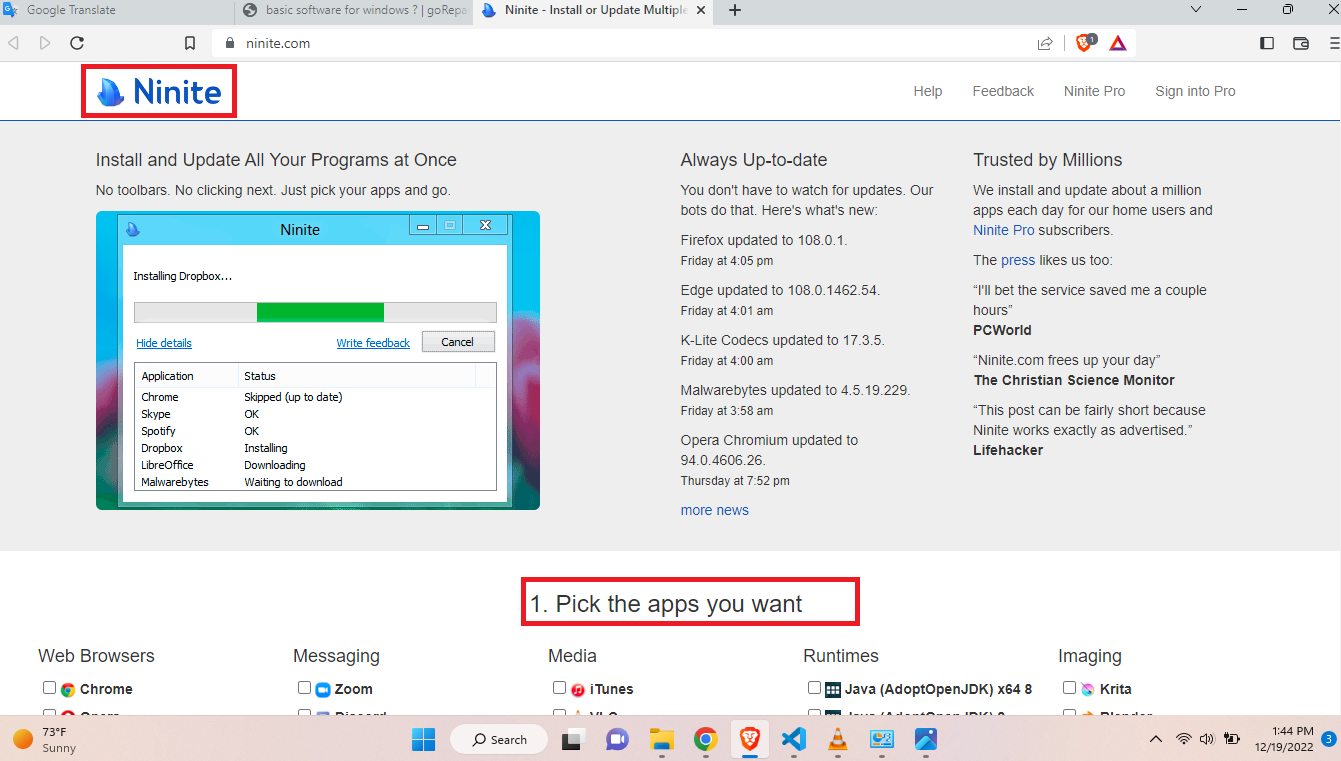The image size is (1341, 761).
Task: Toggle the browser sidebar panel icon
Action: click(1267, 43)
